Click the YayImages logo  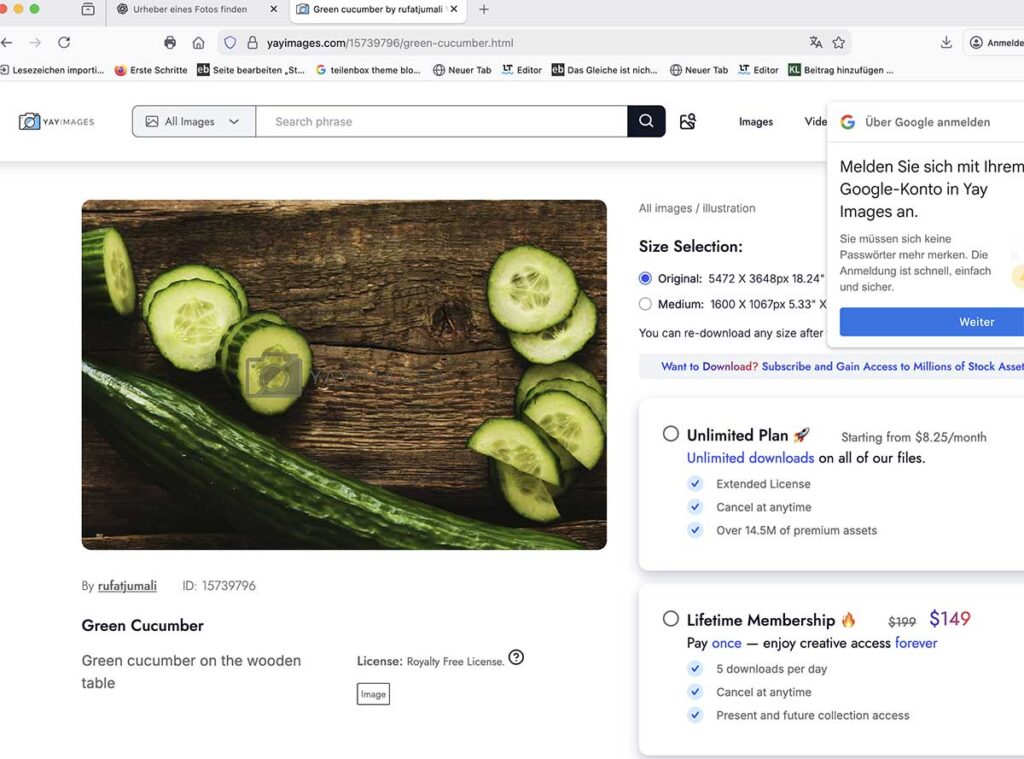click(x=57, y=121)
